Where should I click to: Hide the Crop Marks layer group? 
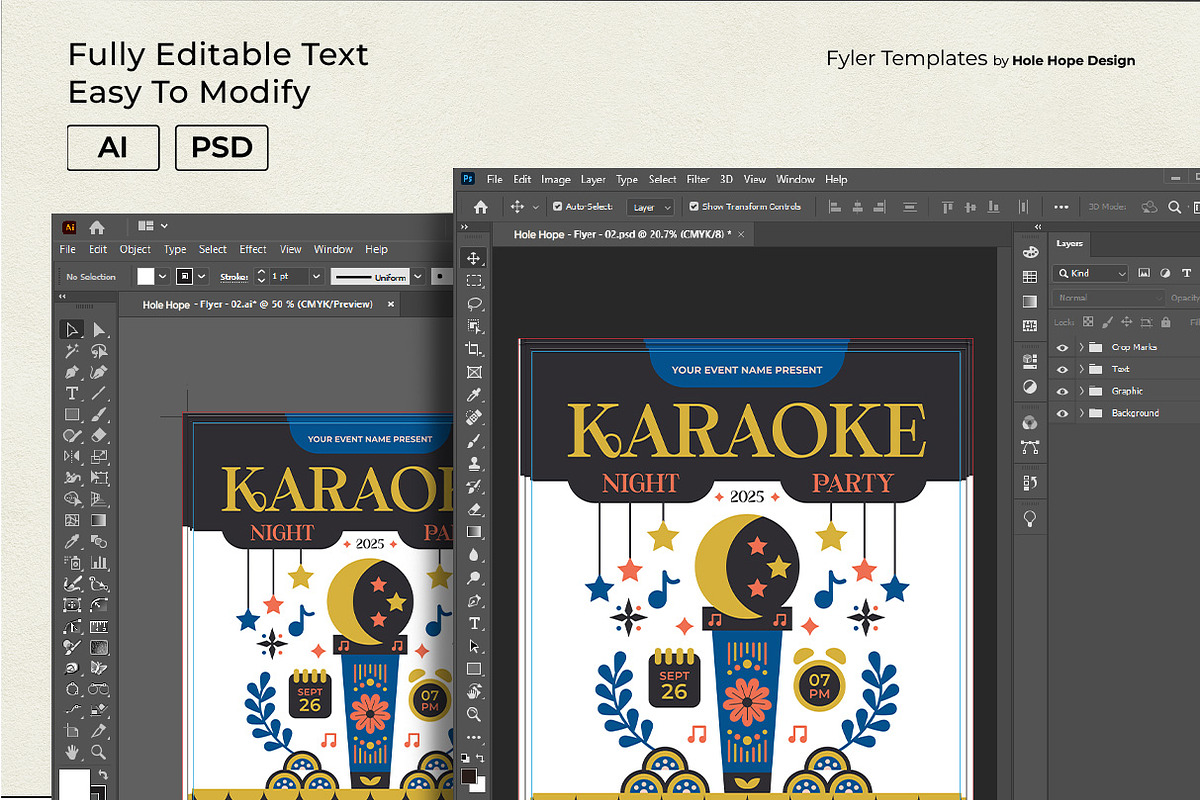point(1062,347)
